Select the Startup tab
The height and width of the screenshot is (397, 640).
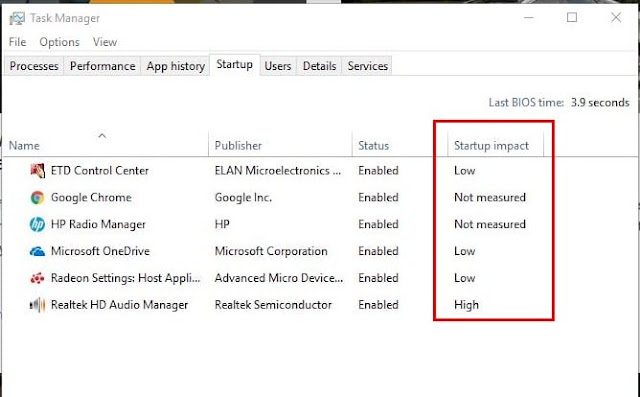pos(234,64)
